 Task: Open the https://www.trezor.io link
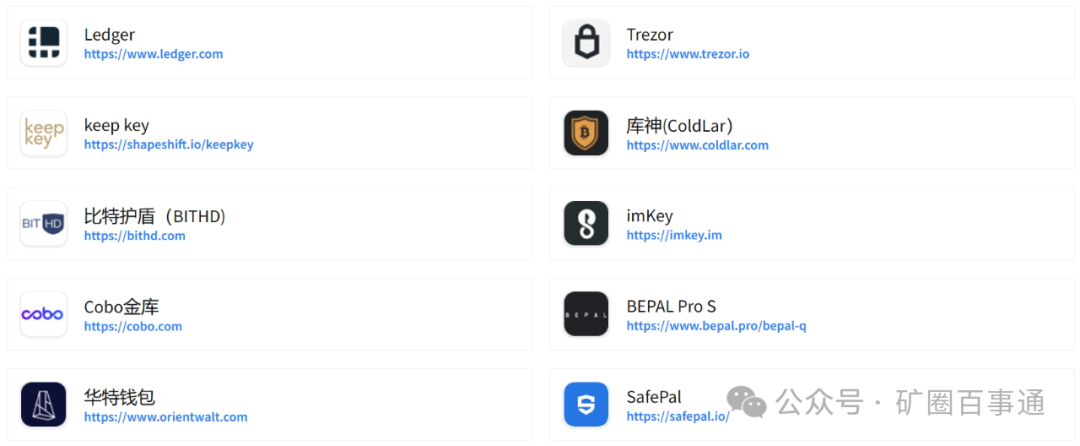(x=688, y=54)
